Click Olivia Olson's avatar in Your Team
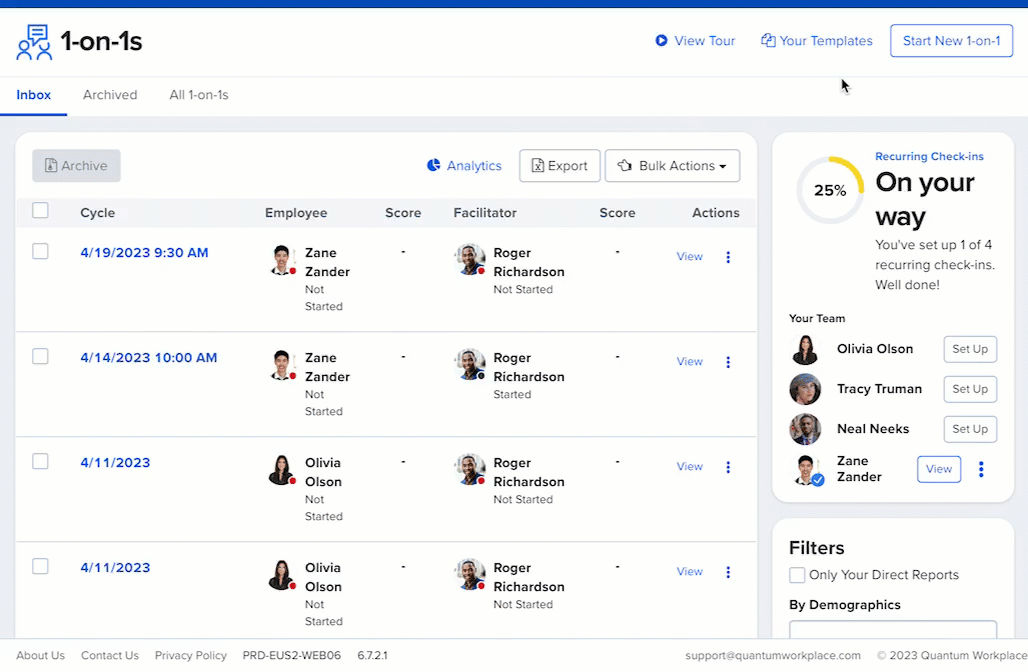This screenshot has height=672, width=1028. tap(805, 349)
